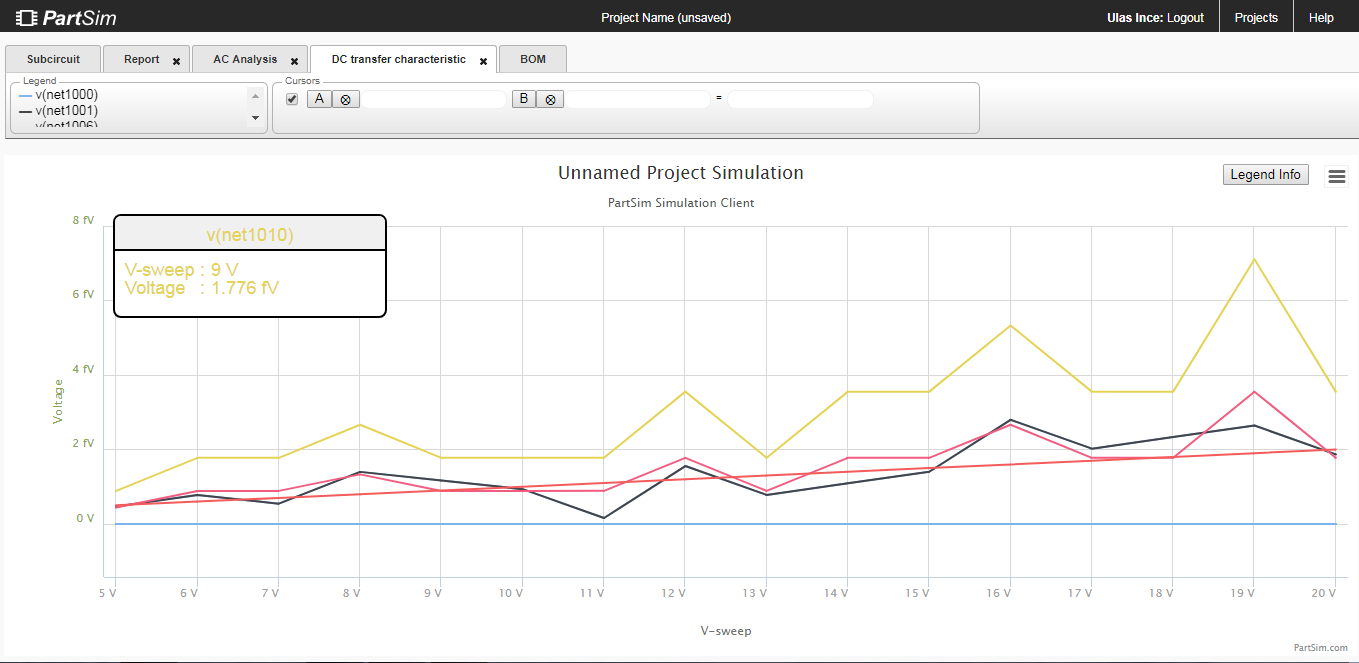Viewport: 1359px width, 663px height.
Task: Switch to the Subcircuit tab
Action: click(x=53, y=59)
